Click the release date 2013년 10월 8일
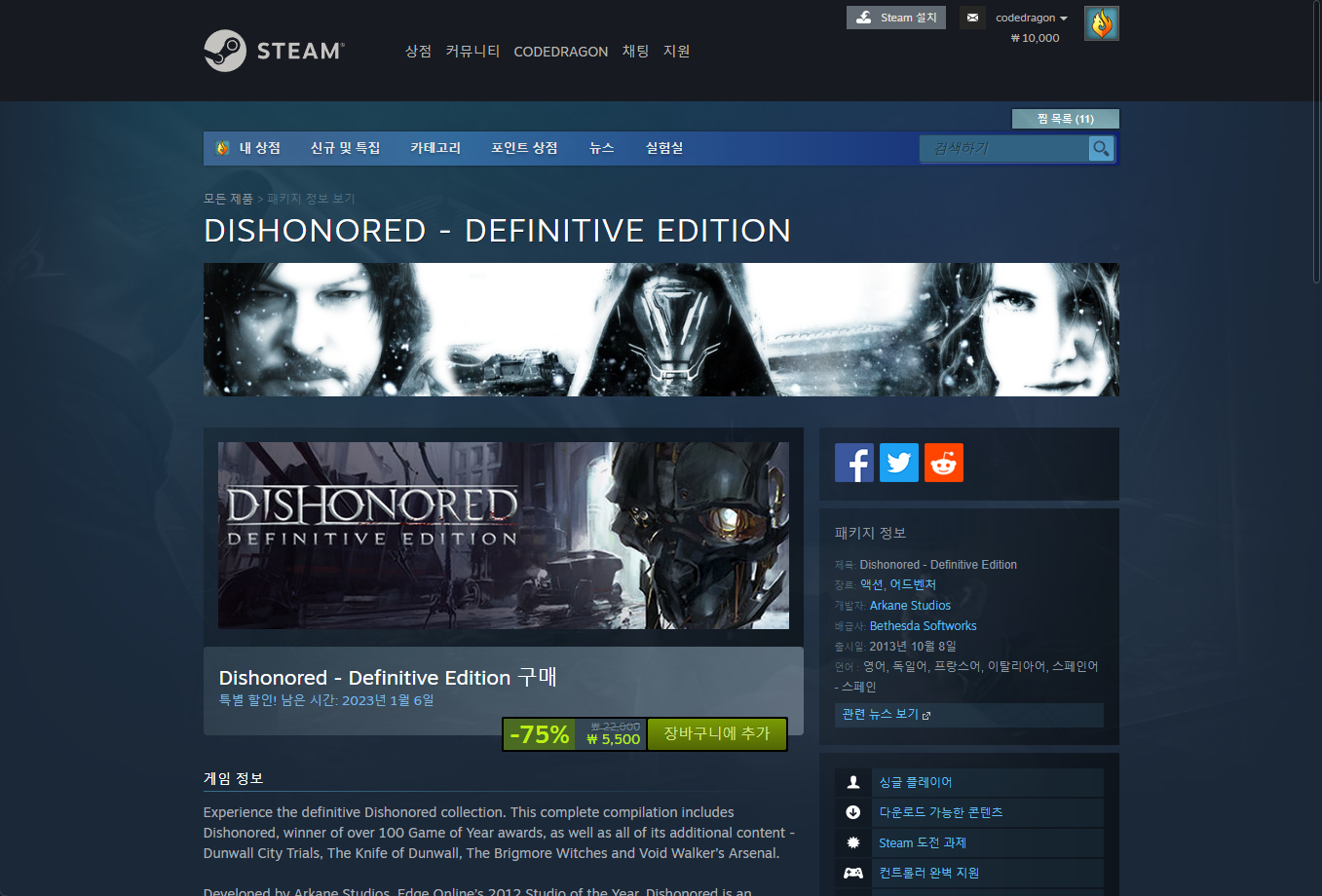Viewport: 1322px width, 896px height. (913, 647)
